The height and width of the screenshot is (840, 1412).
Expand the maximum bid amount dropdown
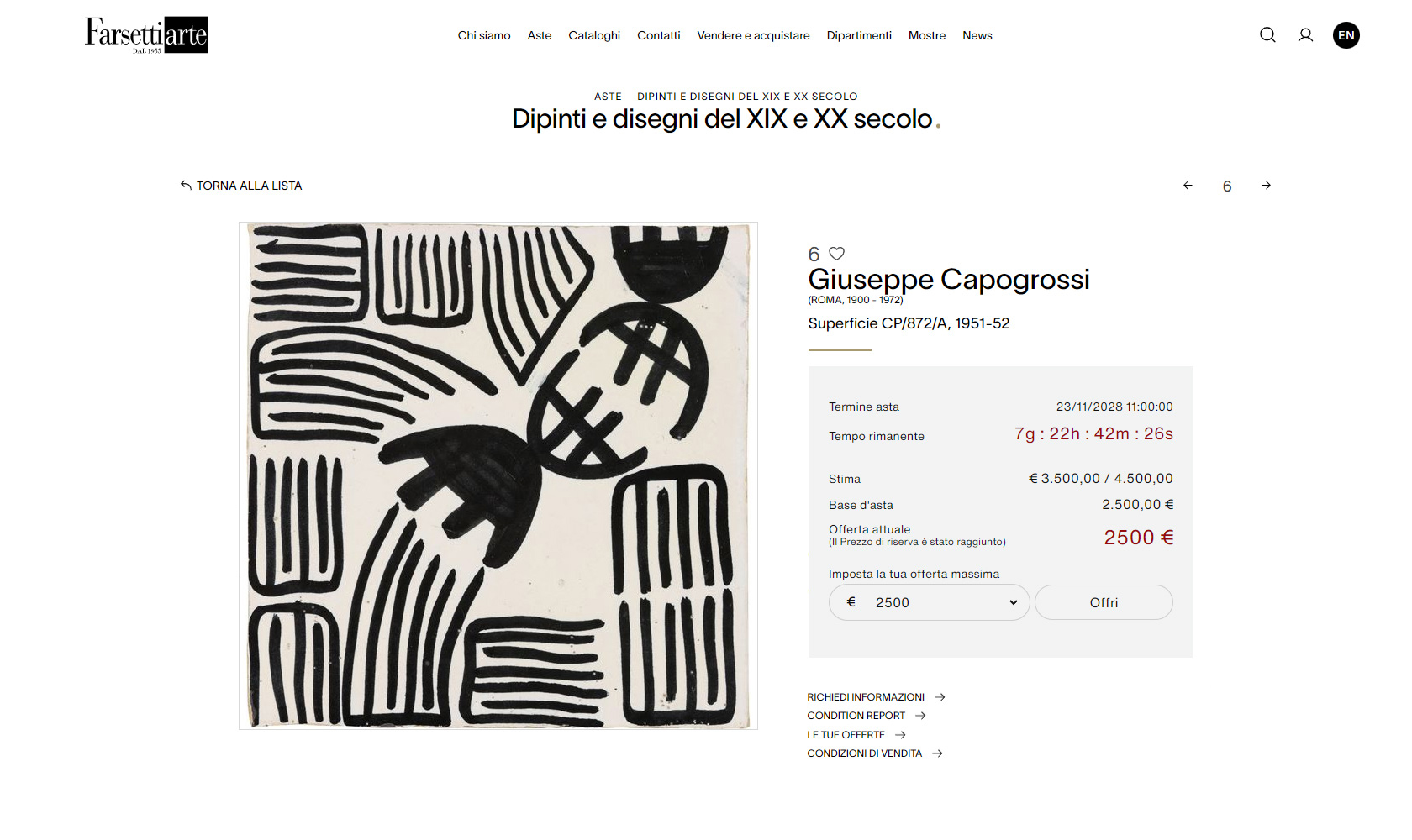pos(929,602)
